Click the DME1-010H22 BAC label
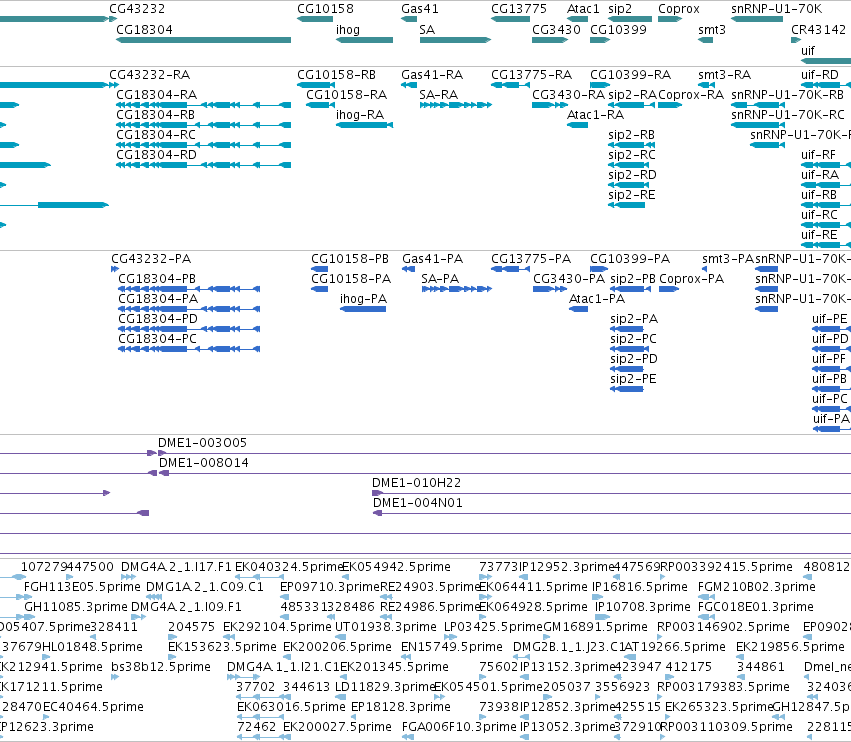851x742 pixels. 416,483
